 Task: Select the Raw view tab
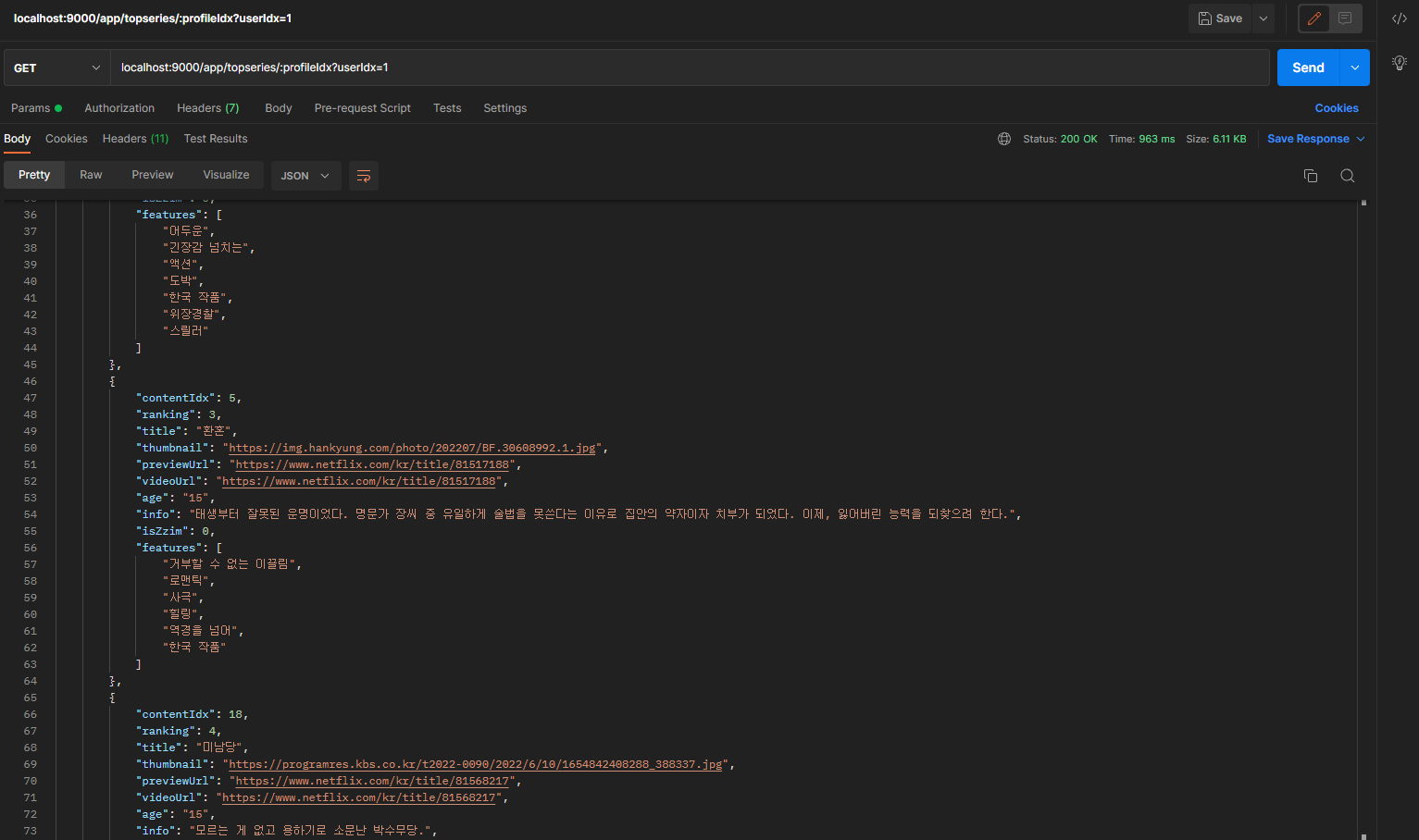pyautogui.click(x=91, y=175)
